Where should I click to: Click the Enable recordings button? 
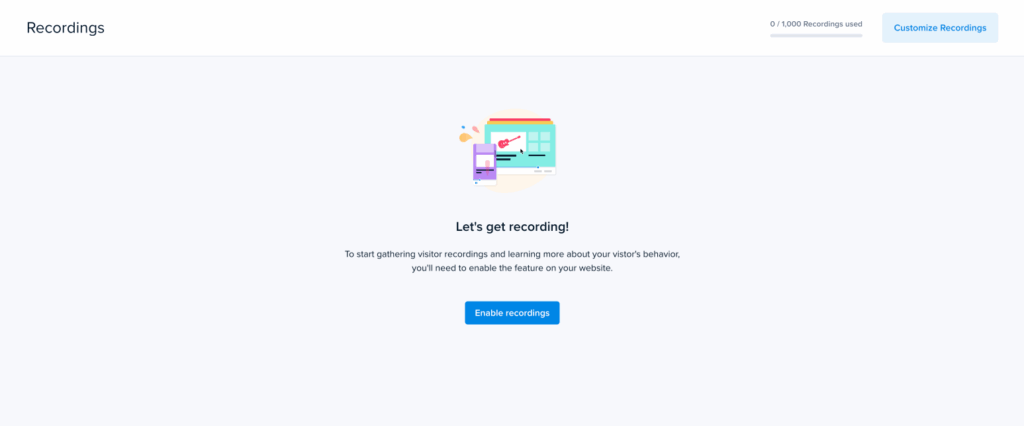point(512,313)
